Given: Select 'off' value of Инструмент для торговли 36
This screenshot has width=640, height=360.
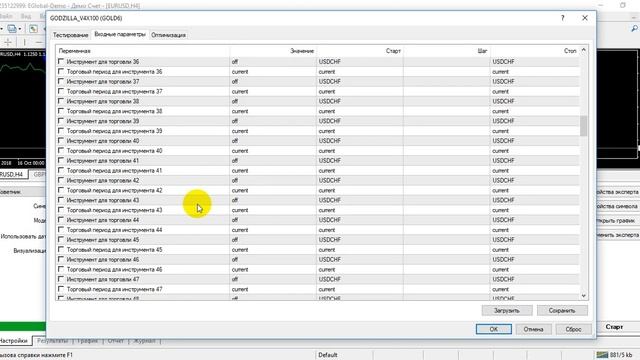Looking at the screenshot, I should tap(273, 62).
